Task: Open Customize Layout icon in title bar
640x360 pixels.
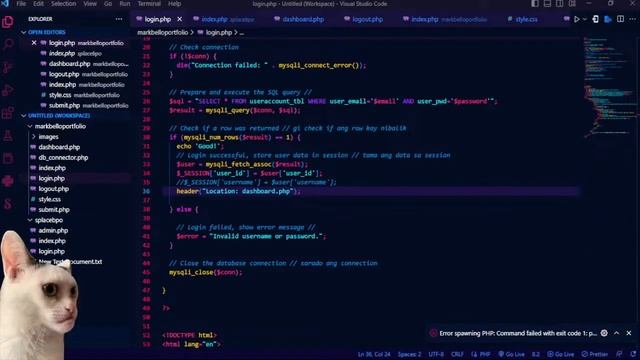Action: [572, 4]
